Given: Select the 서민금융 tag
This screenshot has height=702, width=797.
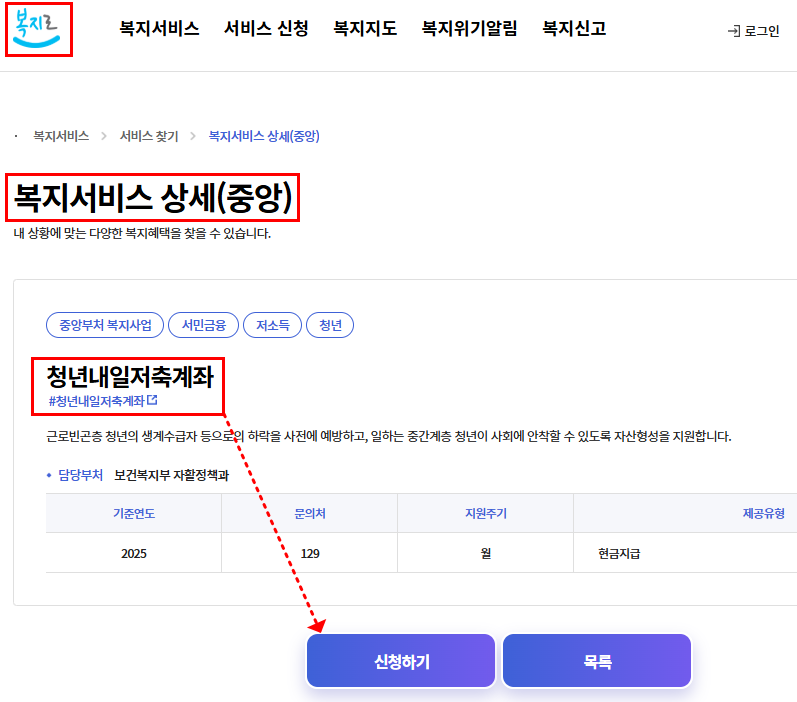Looking at the screenshot, I should 203,325.
